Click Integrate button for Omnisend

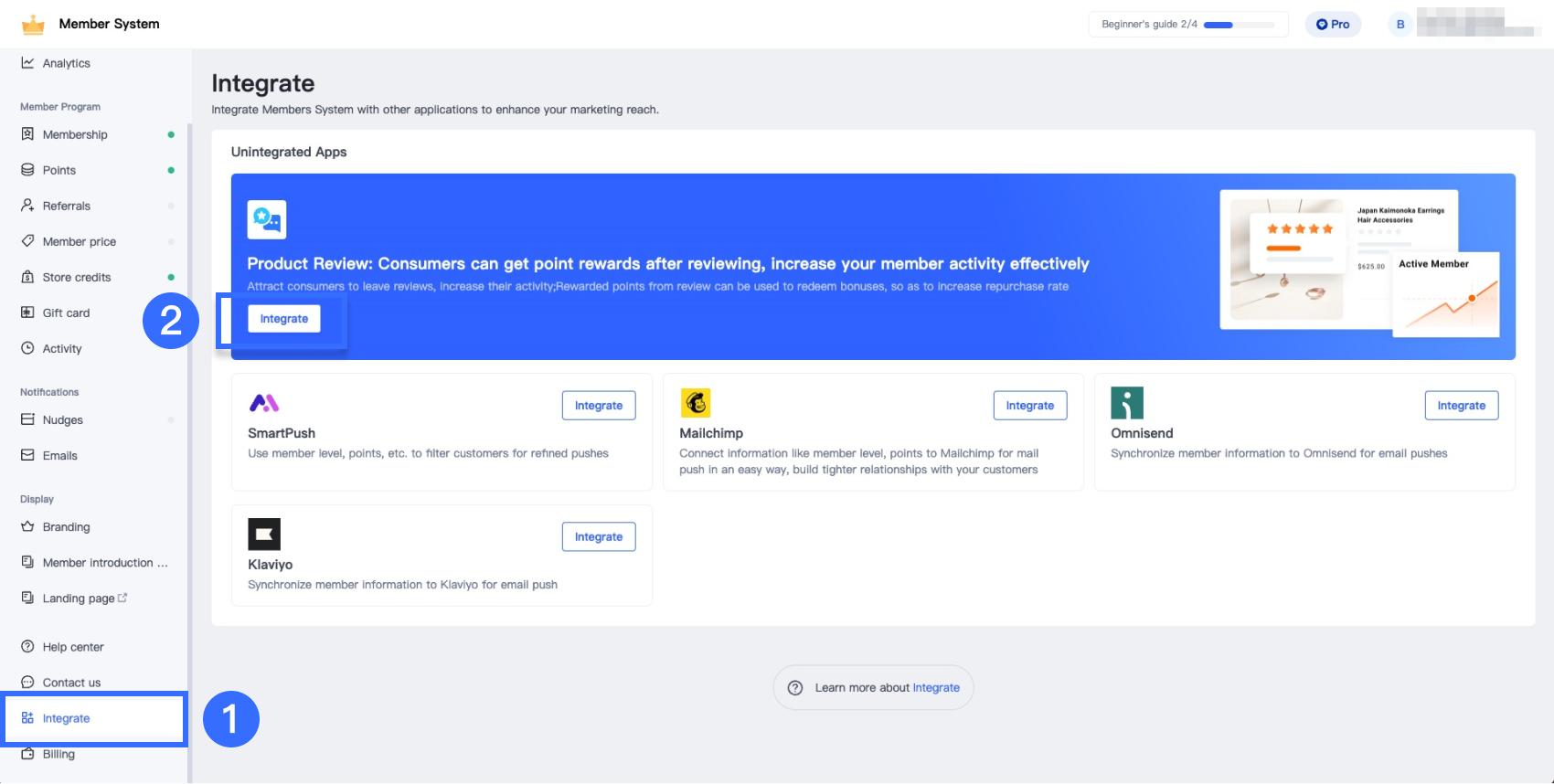(1462, 406)
